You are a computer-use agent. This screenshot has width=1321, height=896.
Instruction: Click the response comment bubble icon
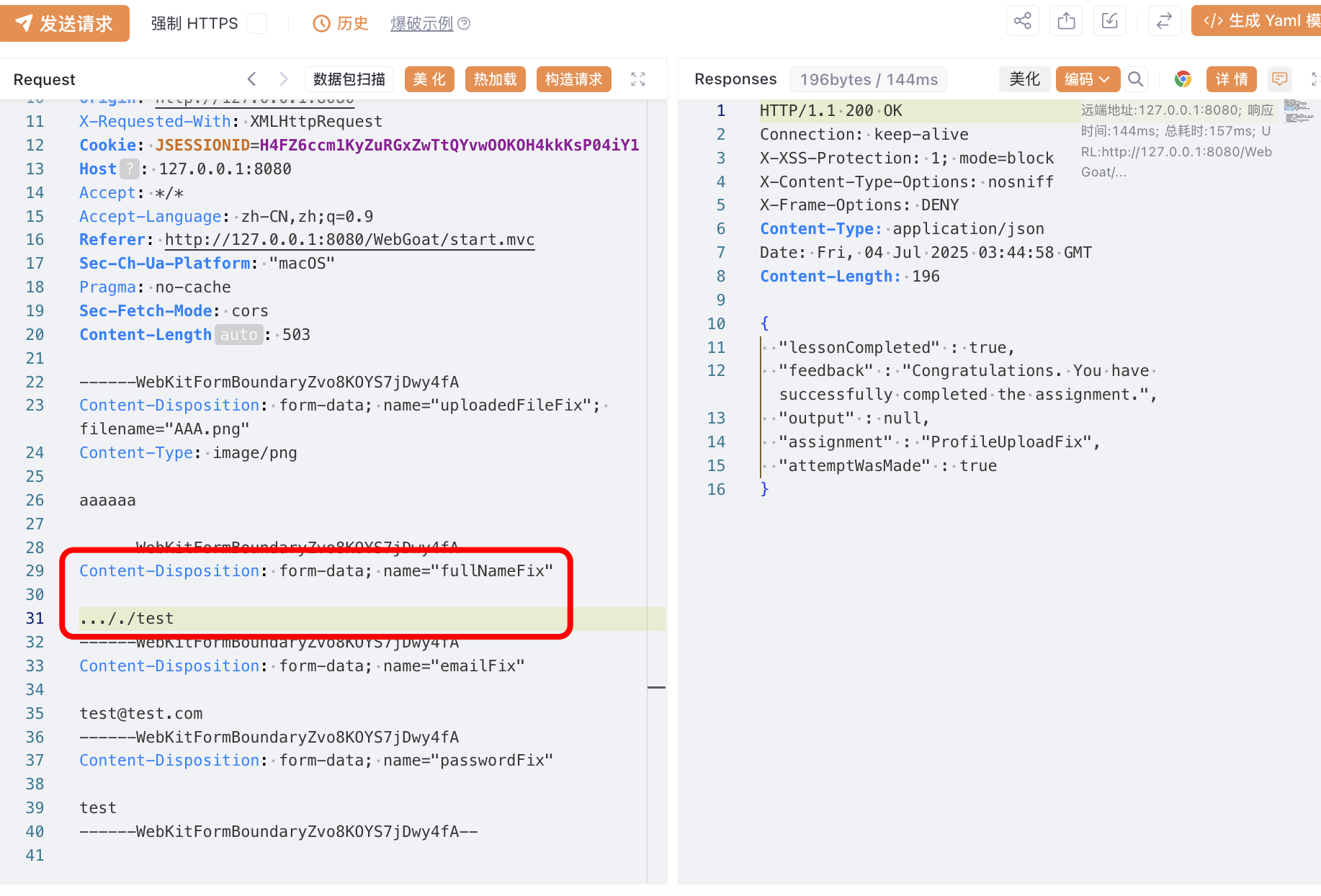tap(1280, 79)
